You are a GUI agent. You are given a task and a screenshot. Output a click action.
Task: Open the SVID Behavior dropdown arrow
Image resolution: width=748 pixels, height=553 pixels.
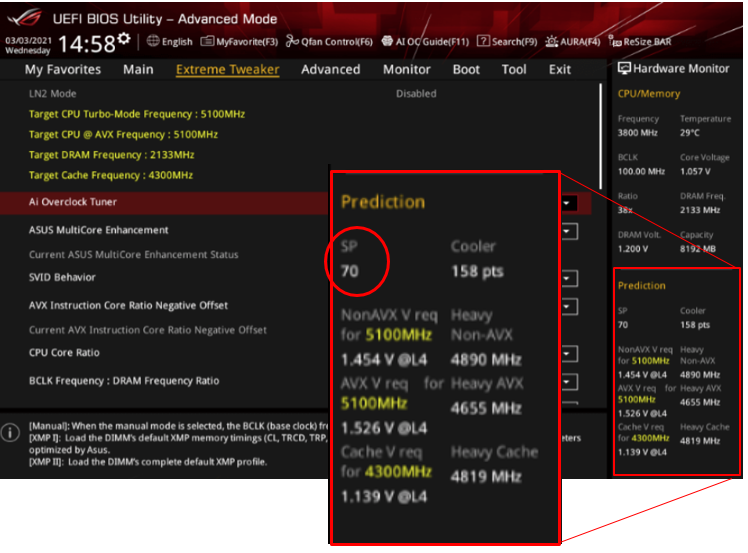pyautogui.click(x=569, y=279)
